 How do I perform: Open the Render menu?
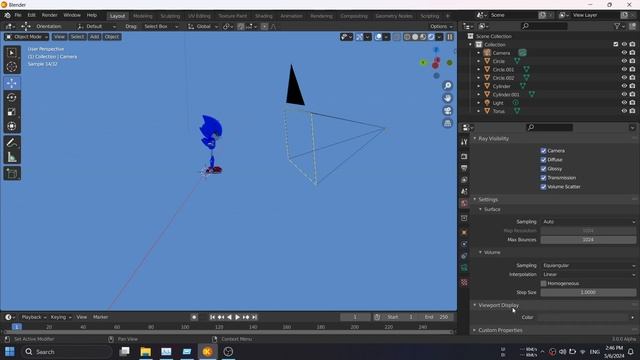[49, 15]
